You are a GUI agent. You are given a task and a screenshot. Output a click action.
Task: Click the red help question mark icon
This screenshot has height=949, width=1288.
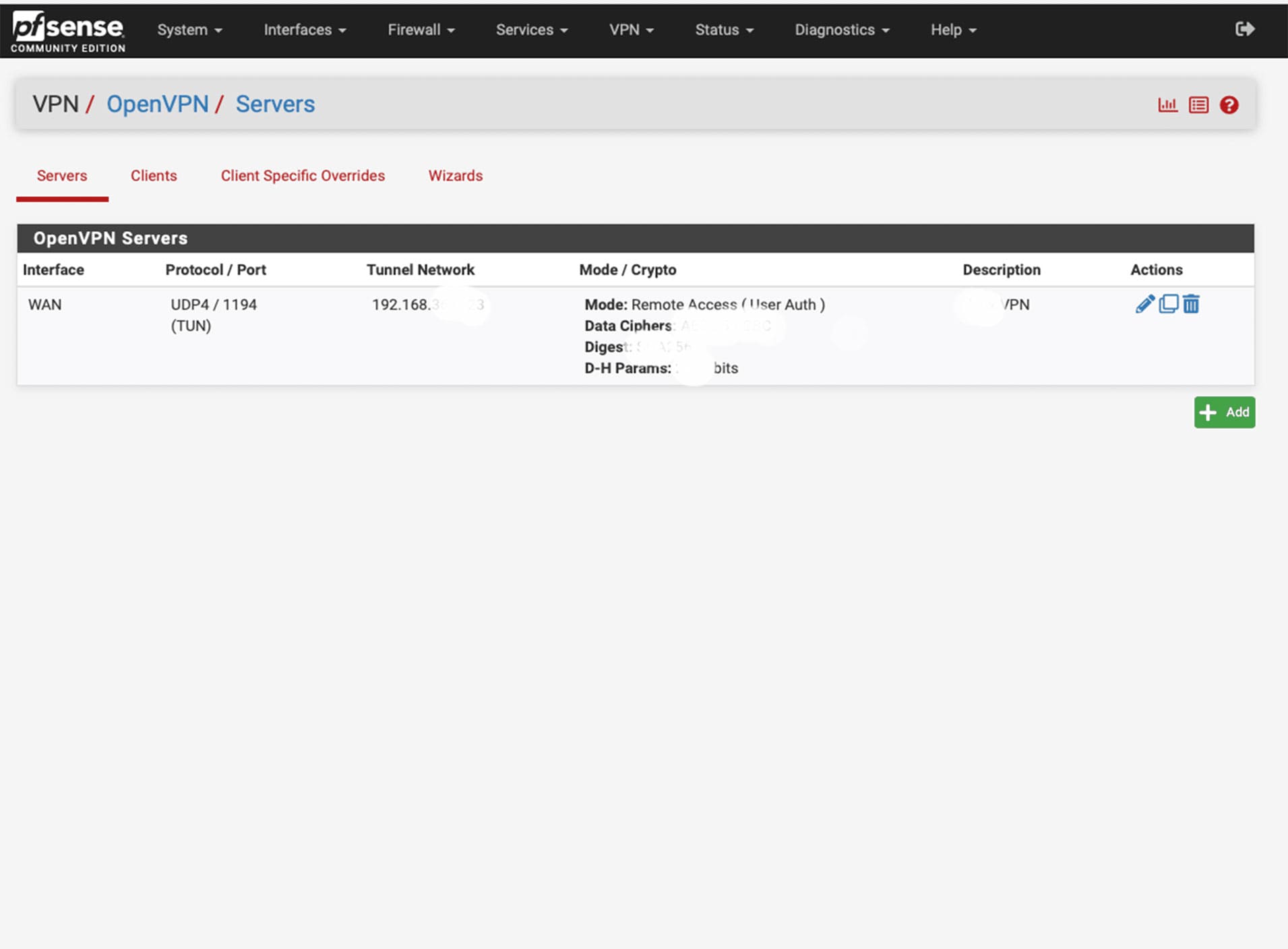pyautogui.click(x=1229, y=105)
